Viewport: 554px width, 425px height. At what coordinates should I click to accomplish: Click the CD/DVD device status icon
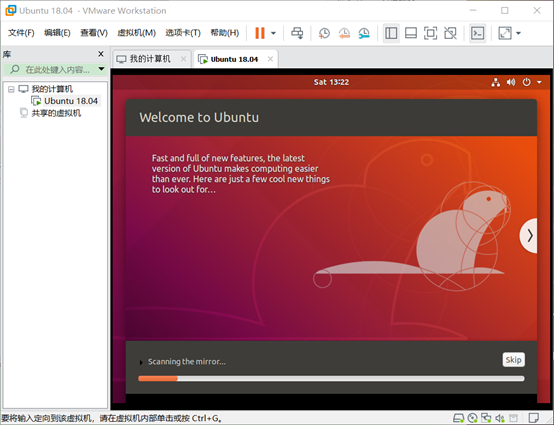click(472, 419)
